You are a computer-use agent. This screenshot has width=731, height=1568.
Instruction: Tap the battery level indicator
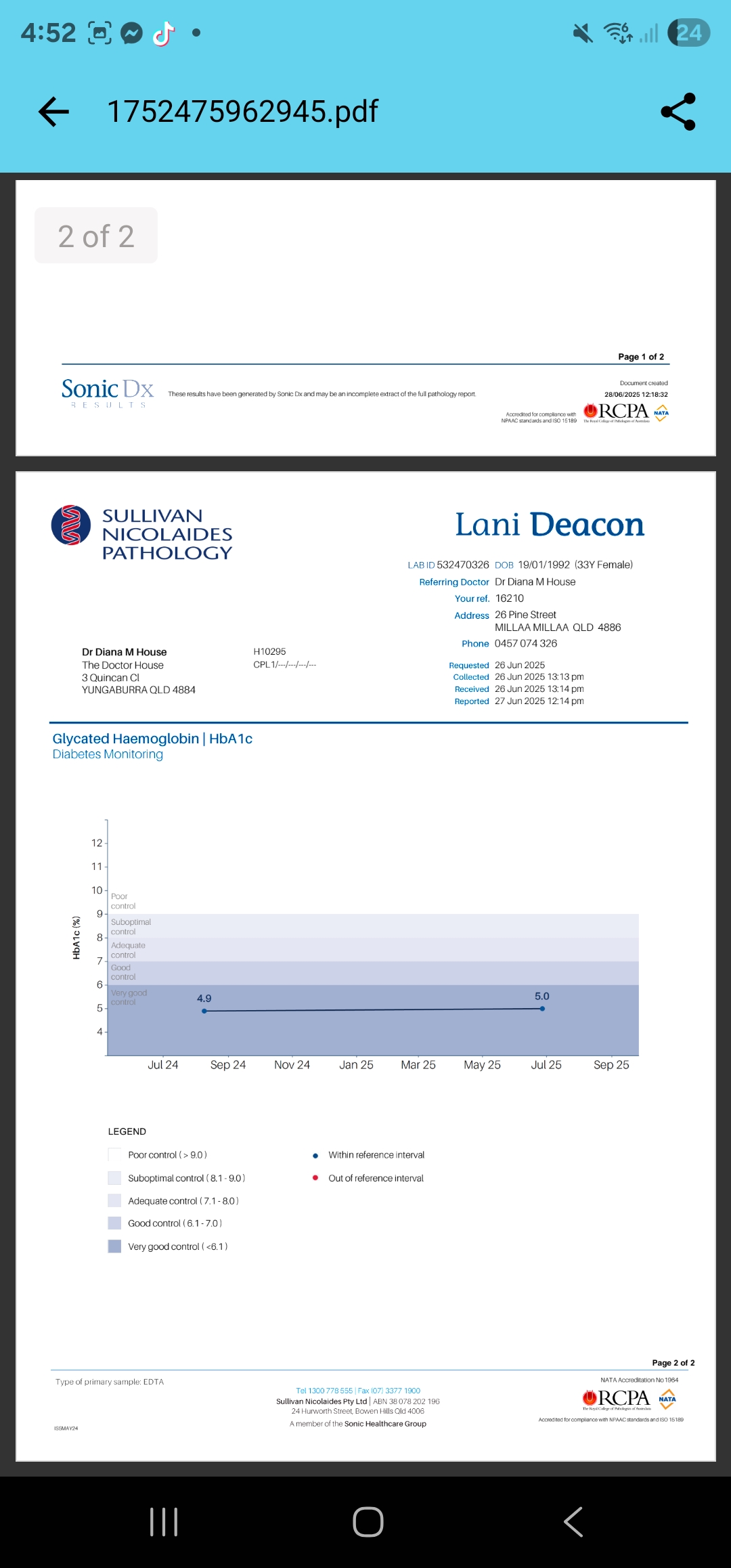click(x=688, y=32)
